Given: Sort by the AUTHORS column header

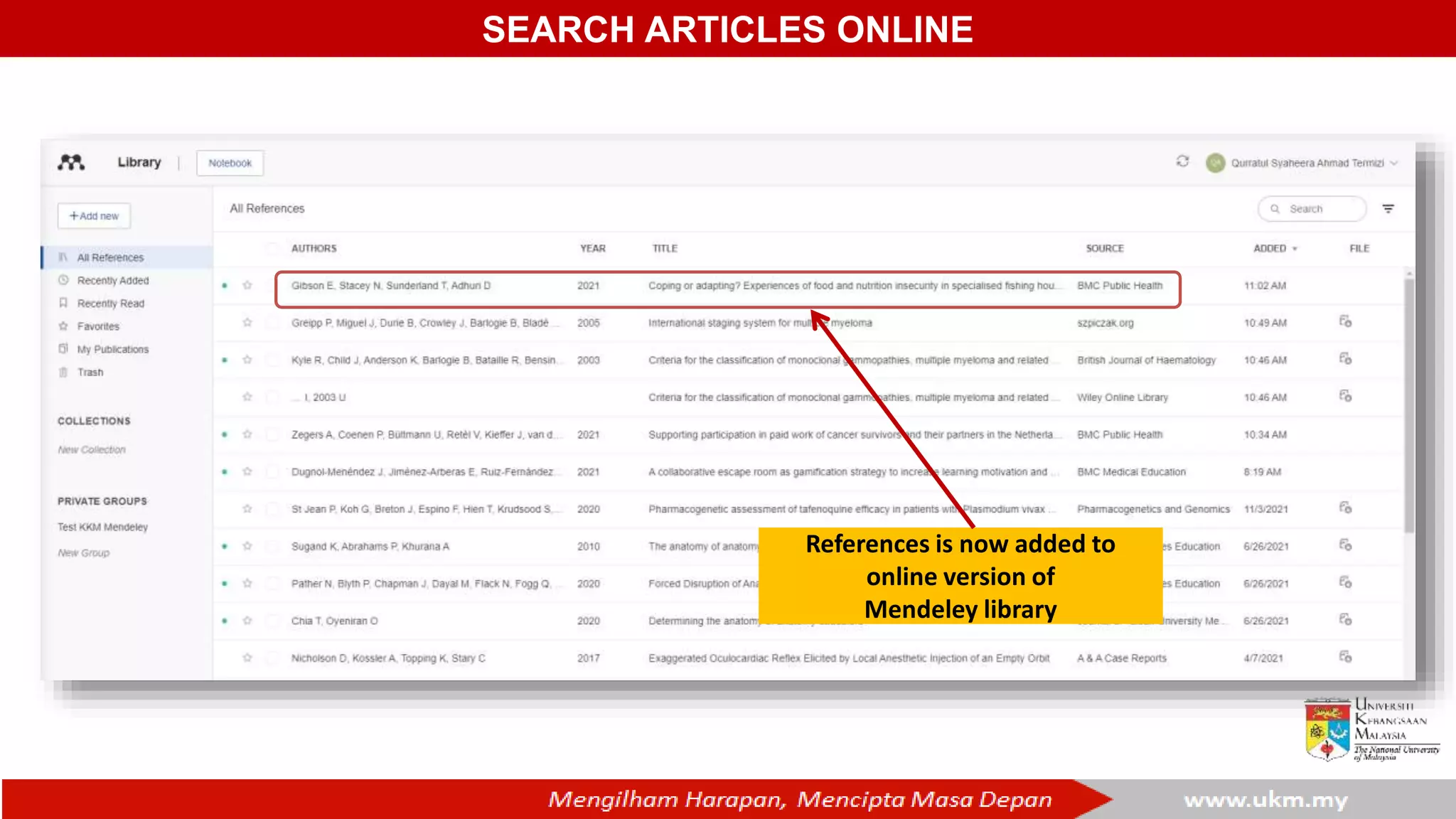Looking at the screenshot, I should tap(314, 249).
